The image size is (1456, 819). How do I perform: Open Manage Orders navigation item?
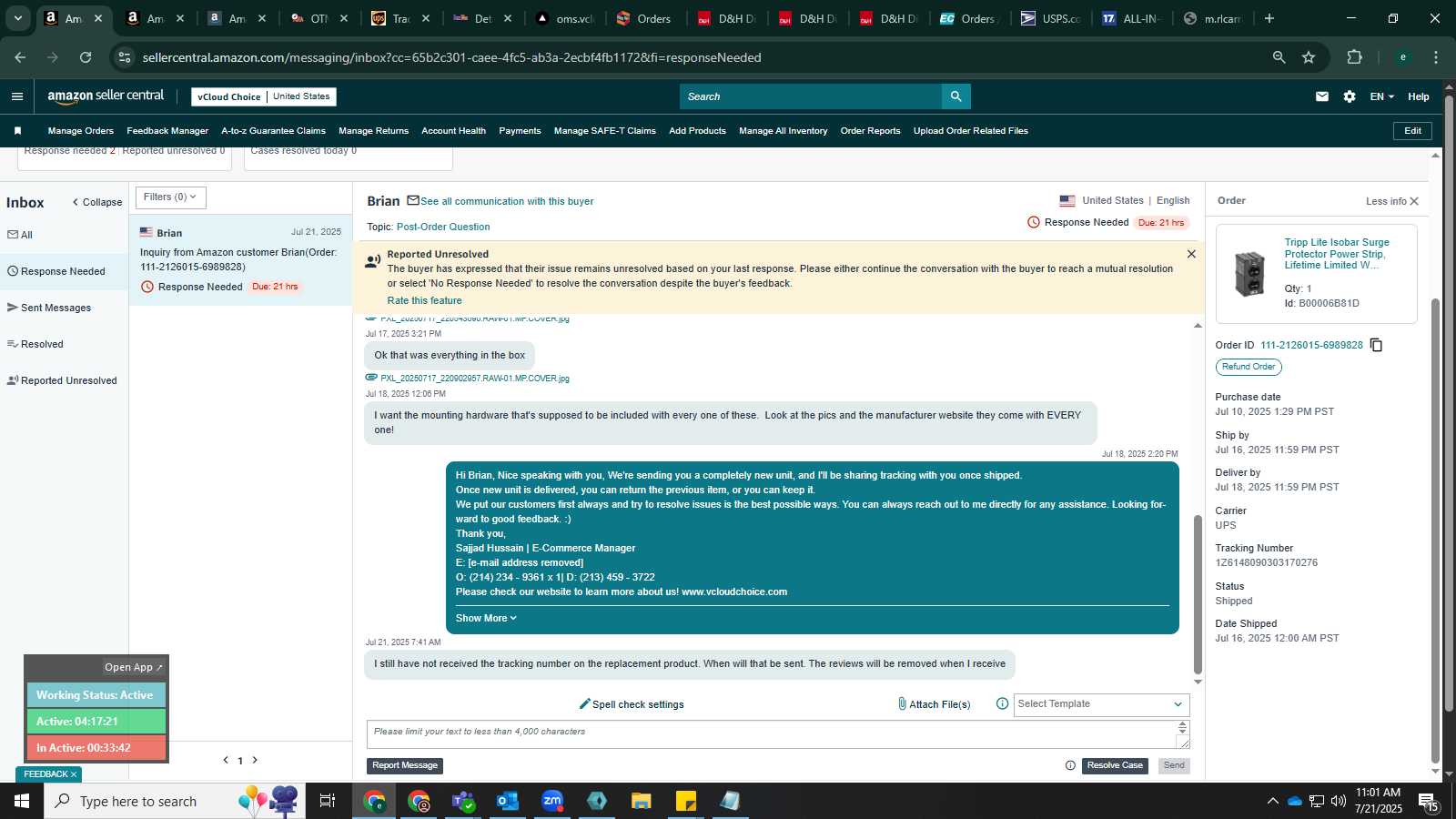click(81, 131)
